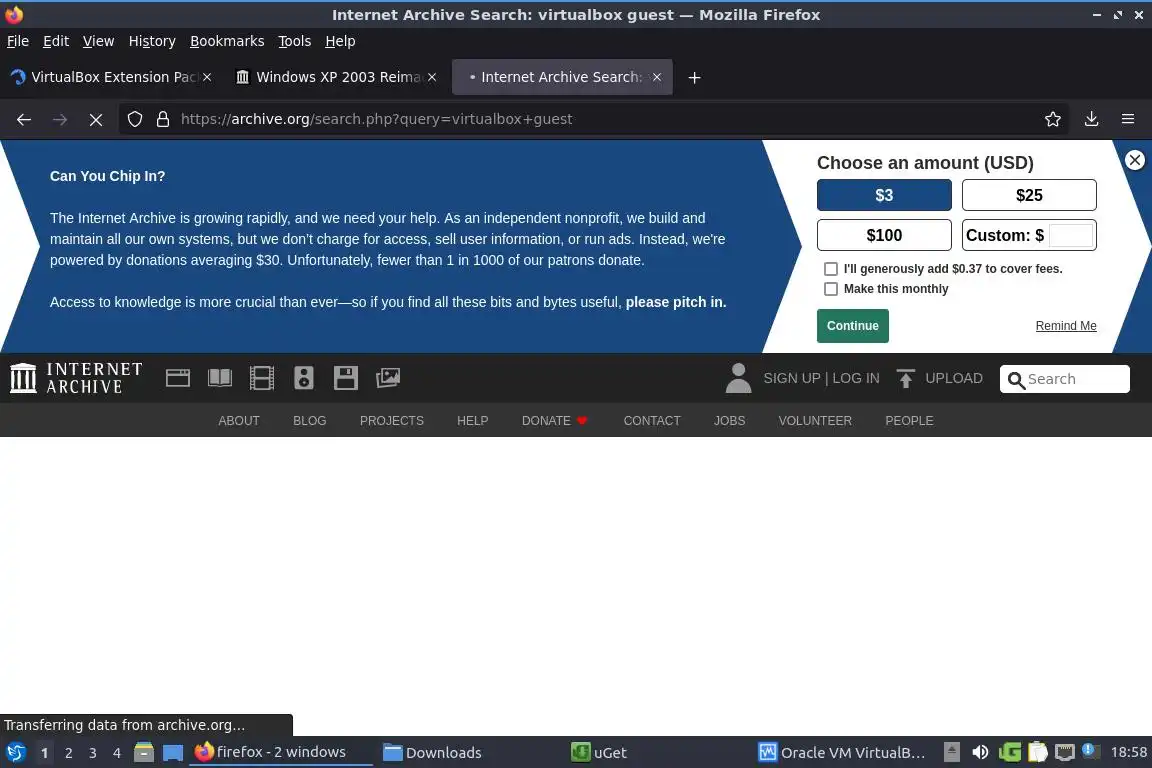Click the Remind Me link
This screenshot has width=1152, height=768.
tap(1065, 326)
